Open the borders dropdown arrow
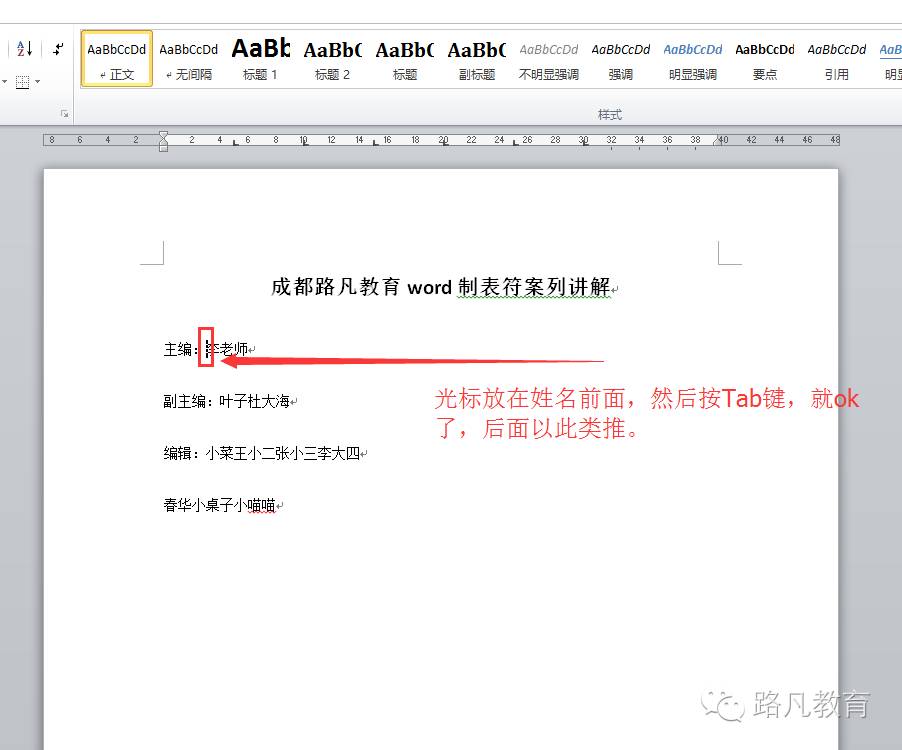Screen dimensions: 902x750 point(38,82)
